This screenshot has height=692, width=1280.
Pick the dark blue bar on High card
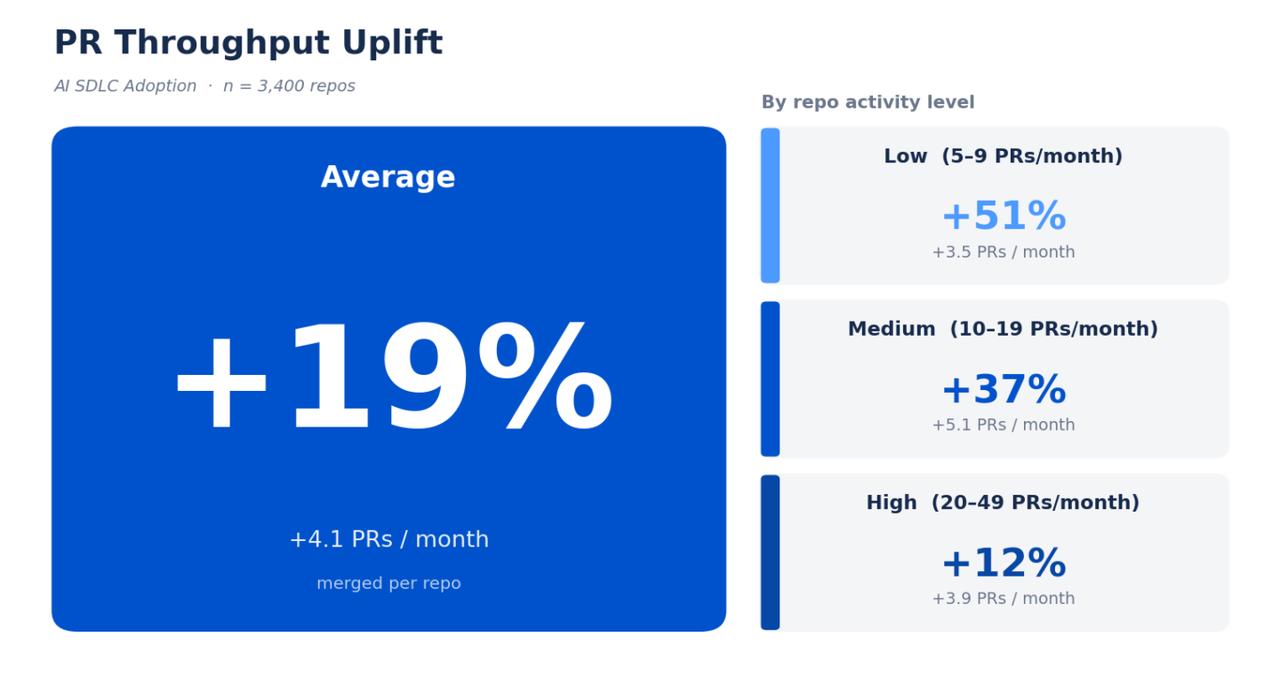[x=770, y=552]
